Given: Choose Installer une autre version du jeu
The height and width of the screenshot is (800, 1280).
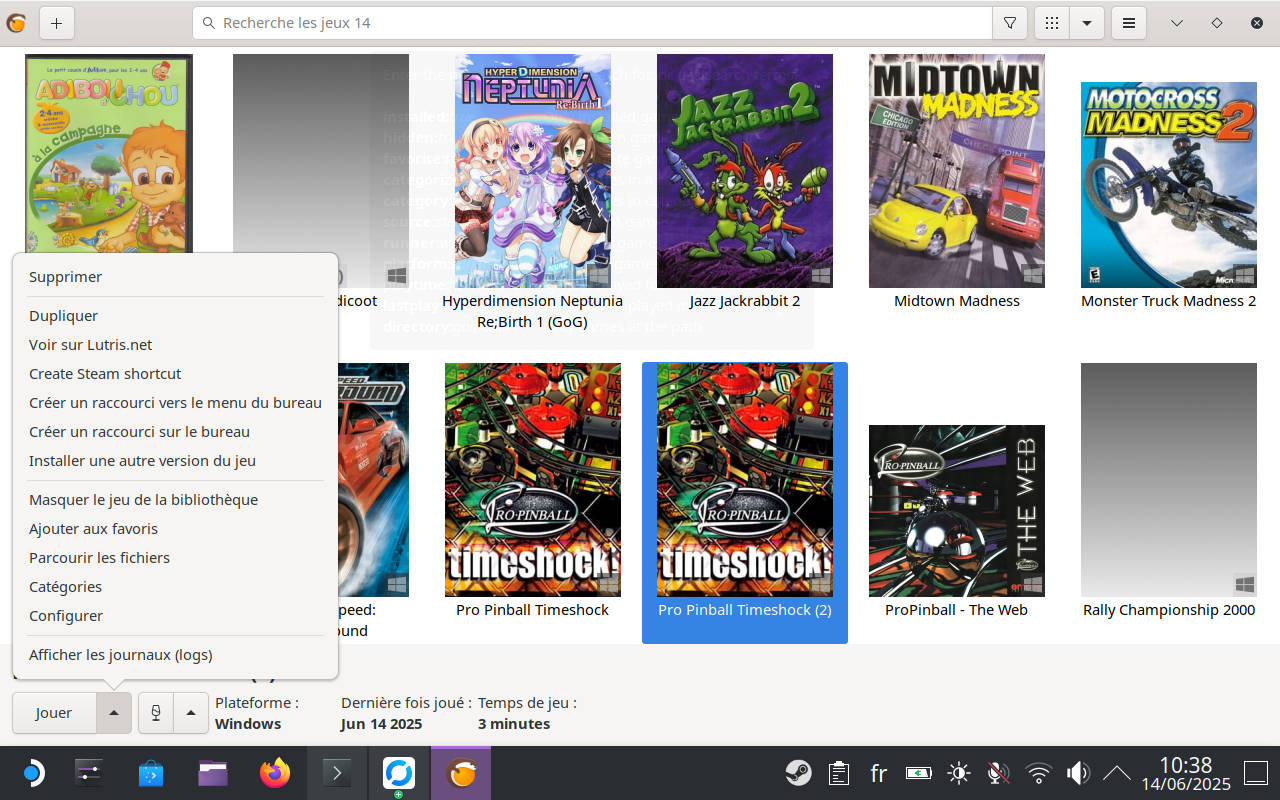Looking at the screenshot, I should 175,461.
